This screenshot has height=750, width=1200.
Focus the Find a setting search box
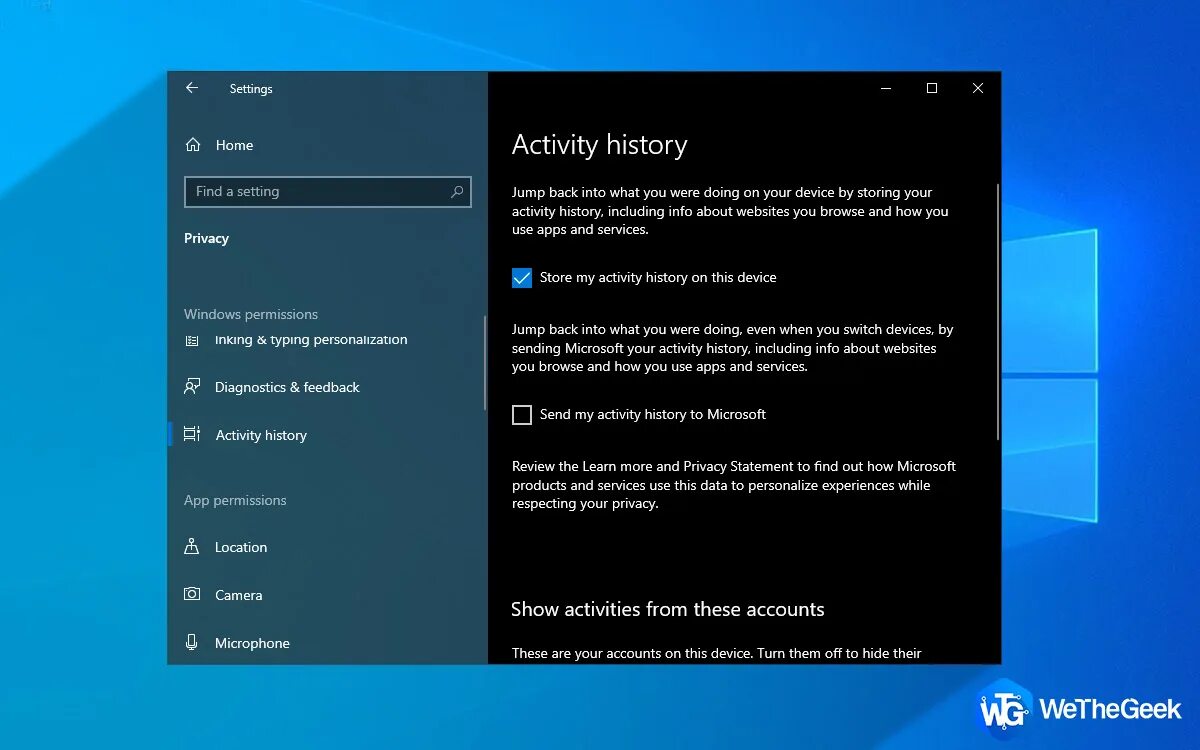click(x=328, y=192)
